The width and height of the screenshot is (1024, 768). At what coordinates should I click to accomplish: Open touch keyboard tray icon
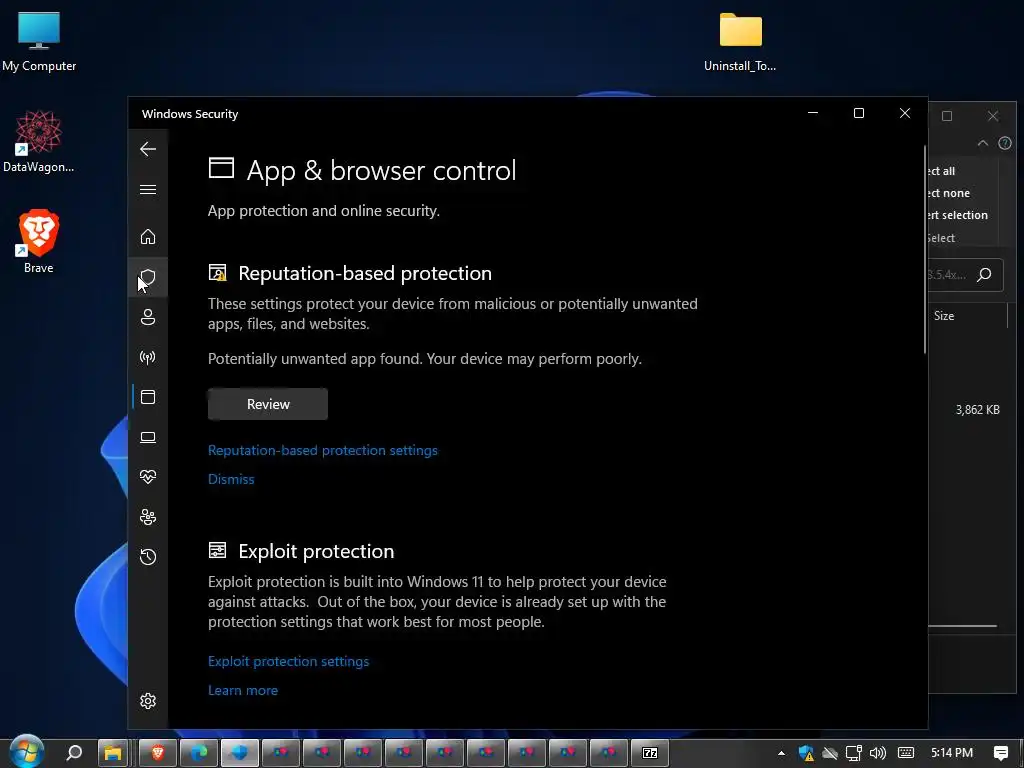(x=906, y=753)
